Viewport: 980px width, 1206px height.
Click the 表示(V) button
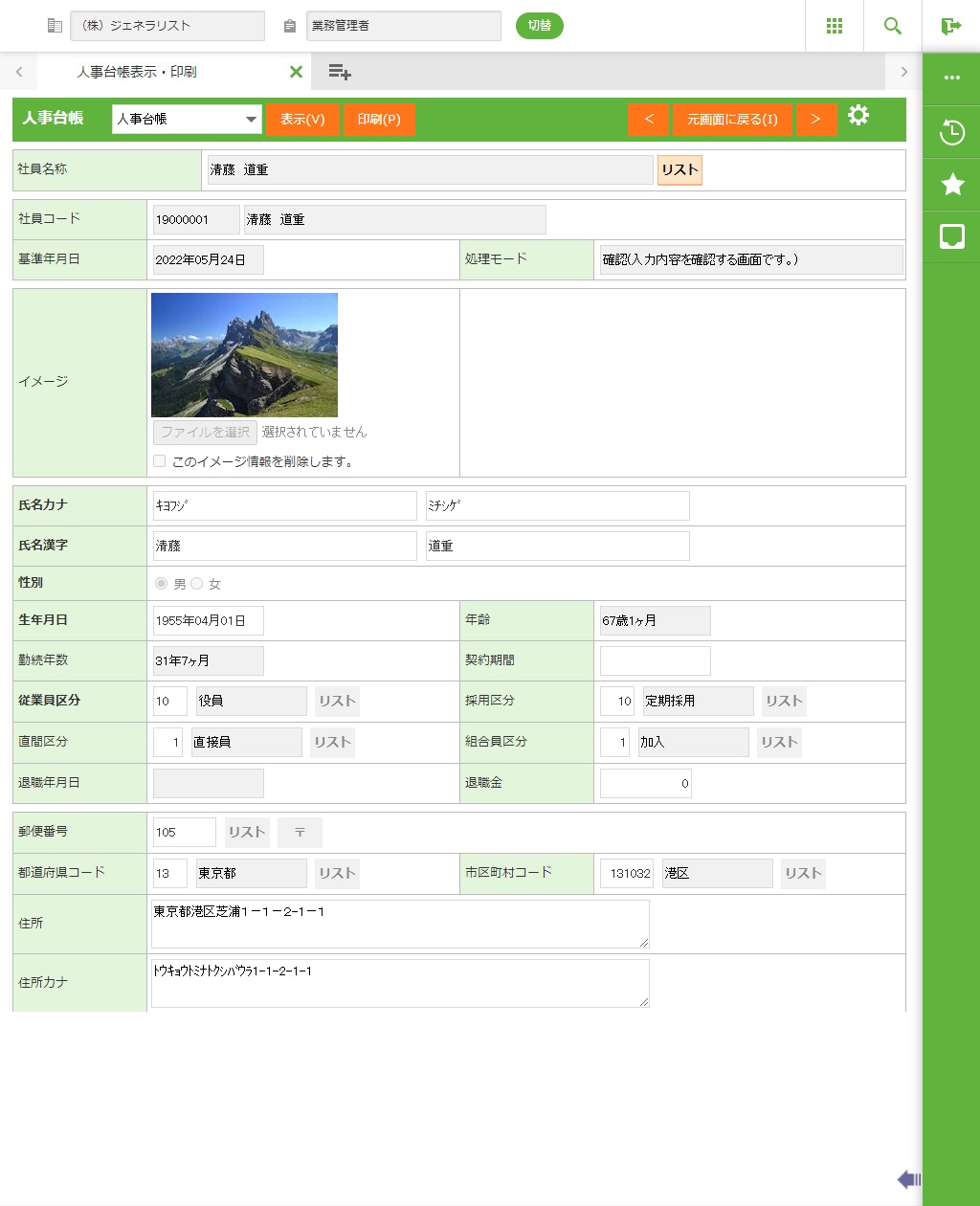click(302, 120)
